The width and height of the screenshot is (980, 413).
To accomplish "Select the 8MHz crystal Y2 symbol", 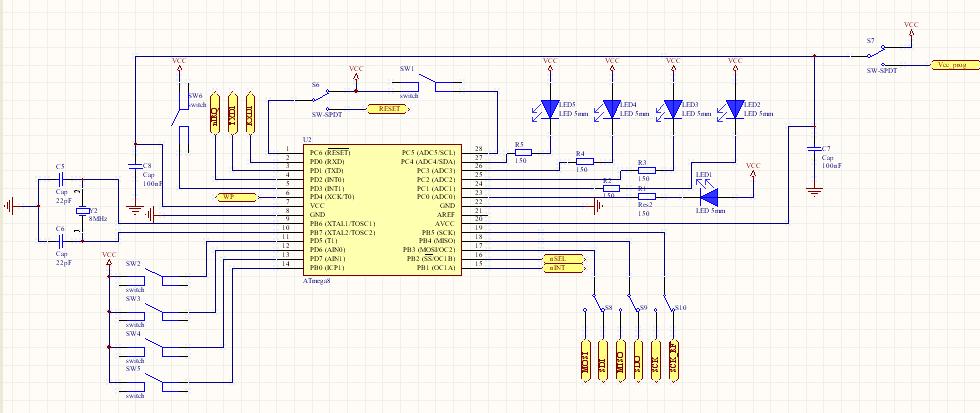I will tap(82, 211).
